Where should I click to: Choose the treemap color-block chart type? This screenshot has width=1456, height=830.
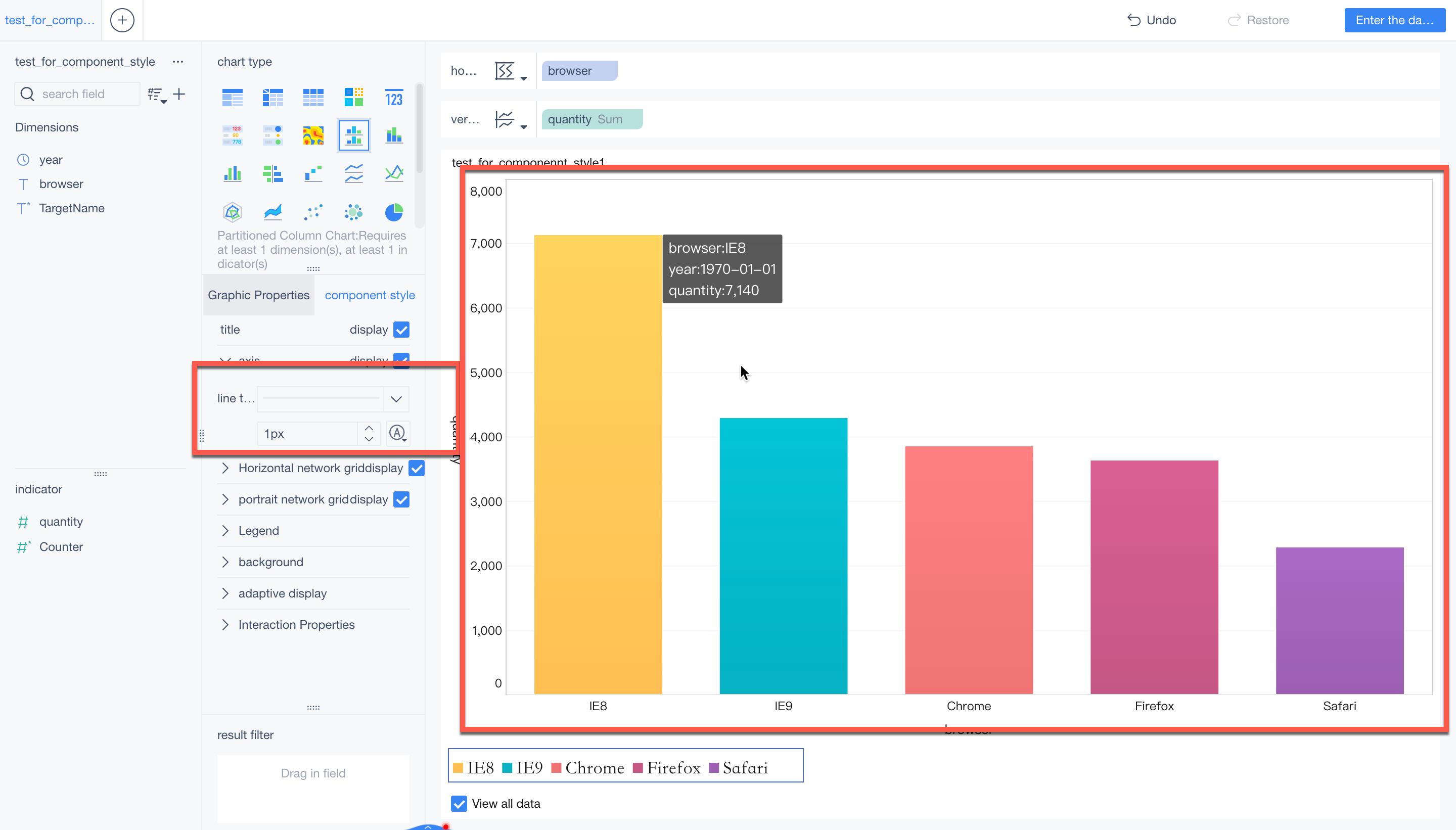point(353,98)
